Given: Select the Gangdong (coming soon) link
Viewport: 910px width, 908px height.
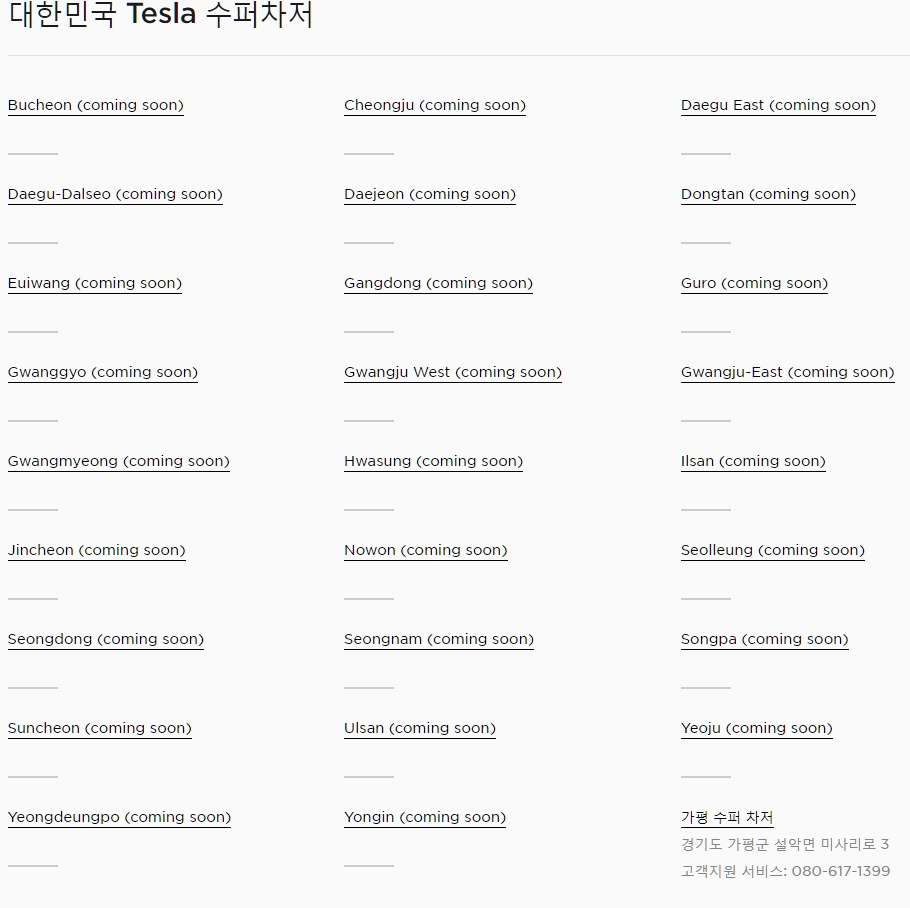Looking at the screenshot, I should coord(438,284).
